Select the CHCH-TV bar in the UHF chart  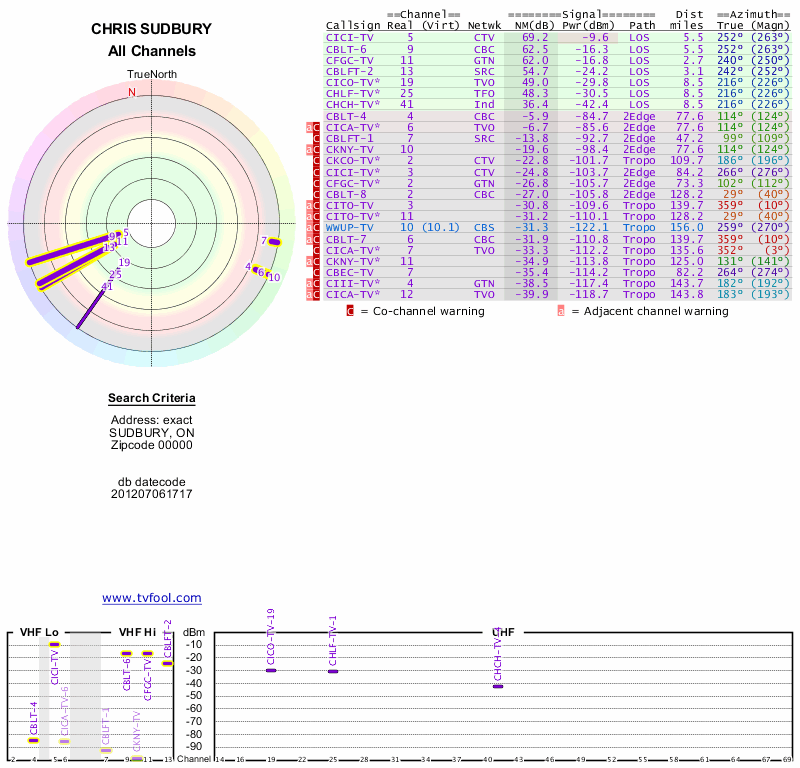498,686
